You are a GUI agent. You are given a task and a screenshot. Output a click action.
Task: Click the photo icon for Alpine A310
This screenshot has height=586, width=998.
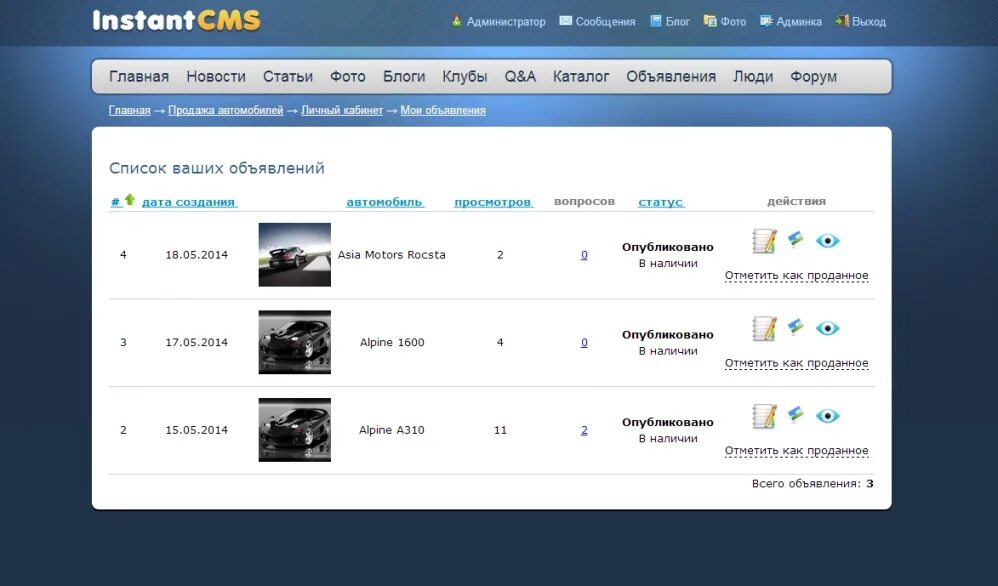[x=796, y=415]
